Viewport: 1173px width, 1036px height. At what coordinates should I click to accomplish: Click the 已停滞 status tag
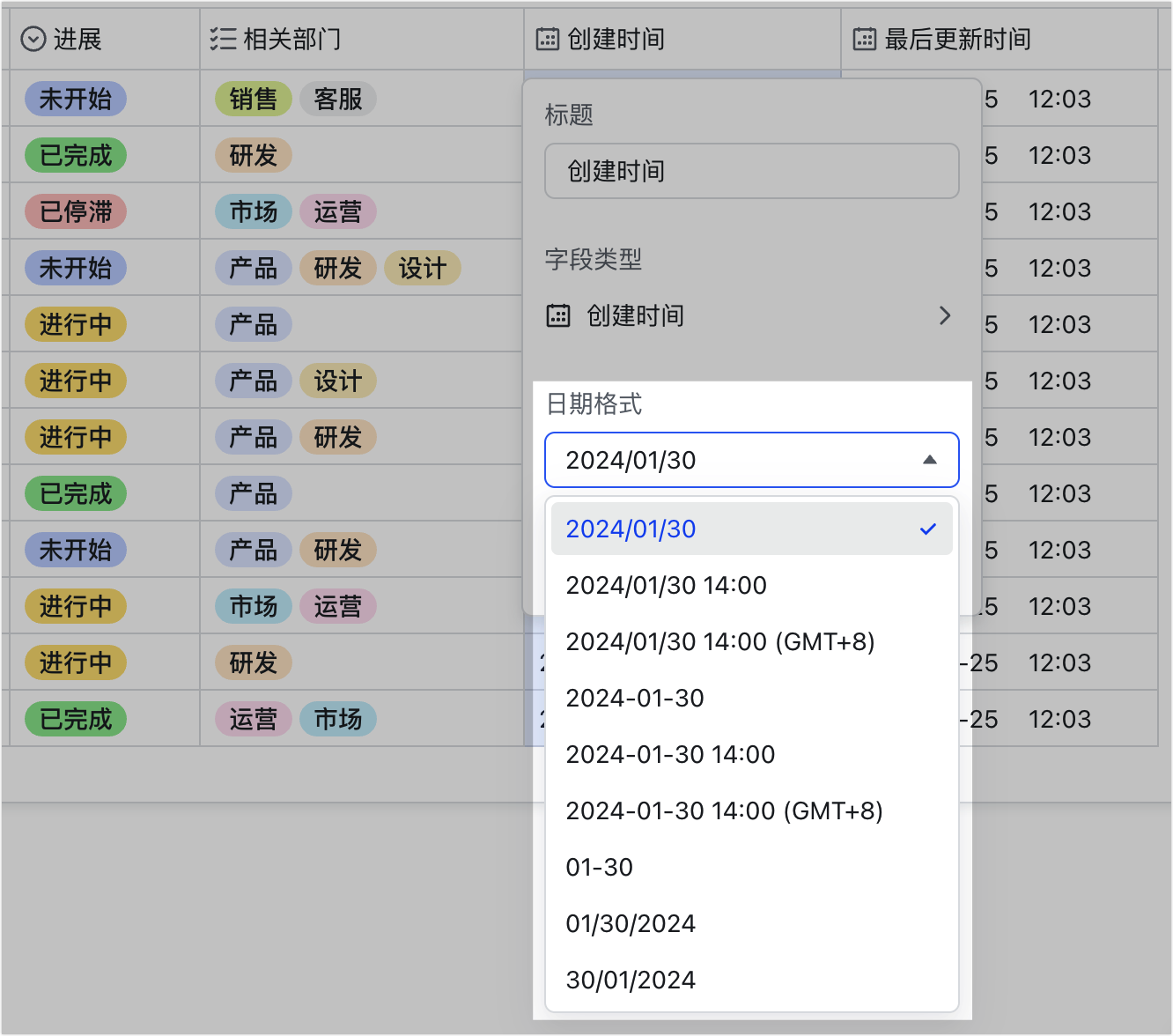[x=76, y=211]
